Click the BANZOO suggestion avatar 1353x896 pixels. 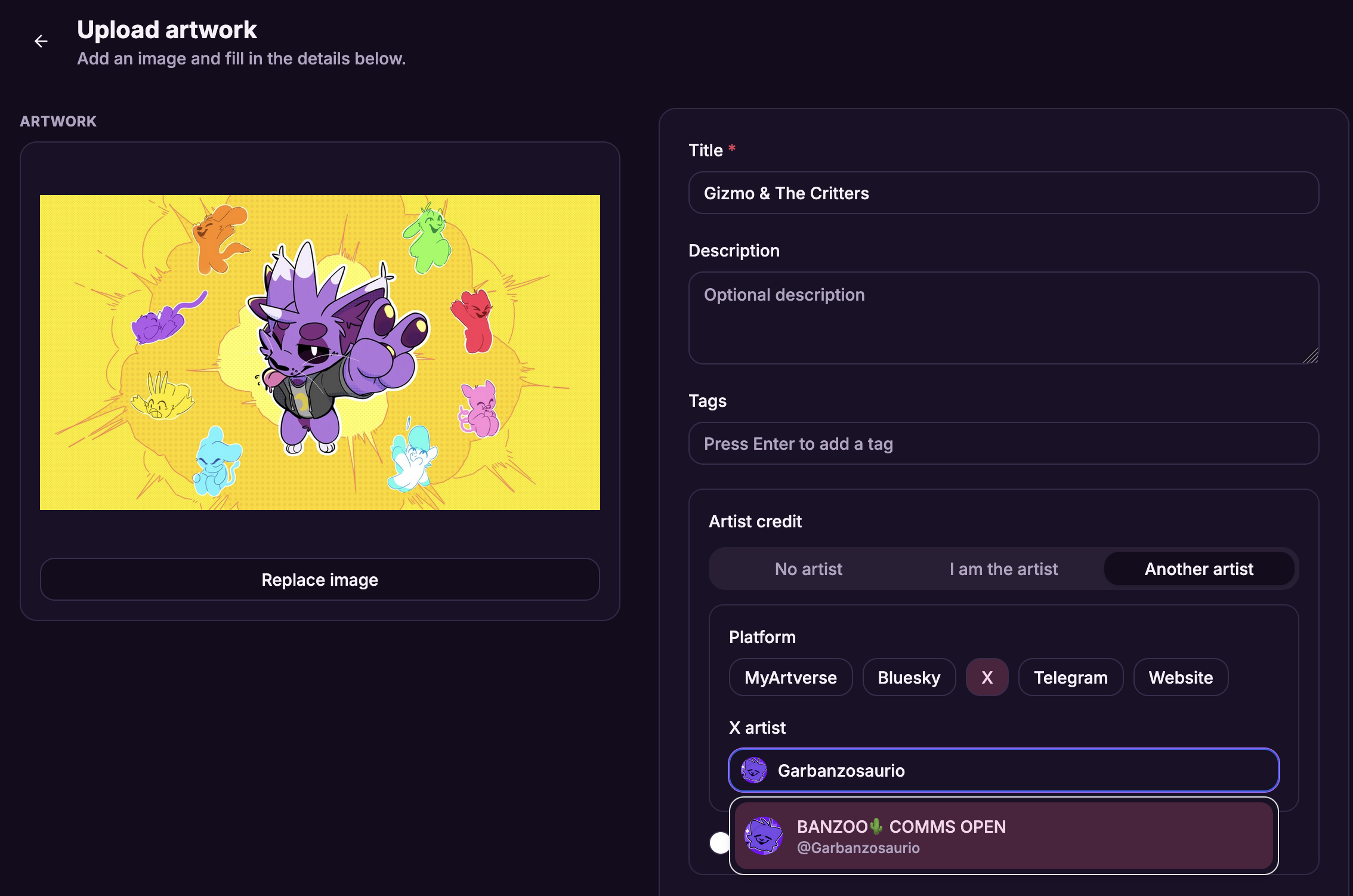tap(764, 836)
